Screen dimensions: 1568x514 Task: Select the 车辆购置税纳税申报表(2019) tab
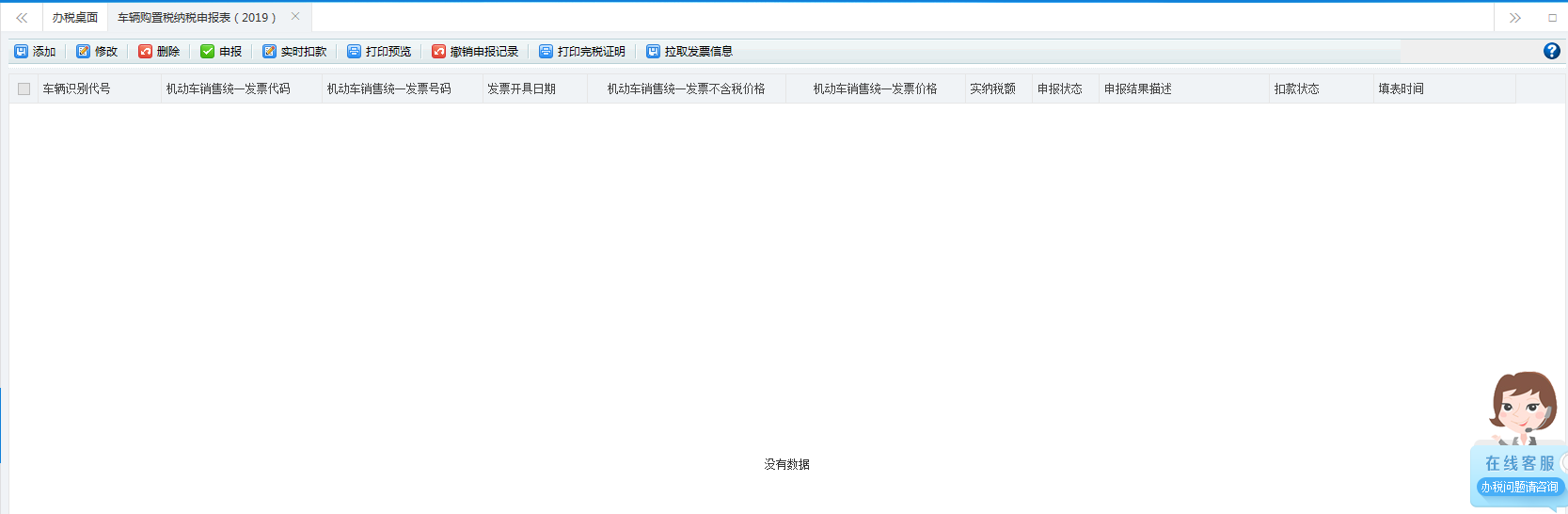tap(197, 18)
